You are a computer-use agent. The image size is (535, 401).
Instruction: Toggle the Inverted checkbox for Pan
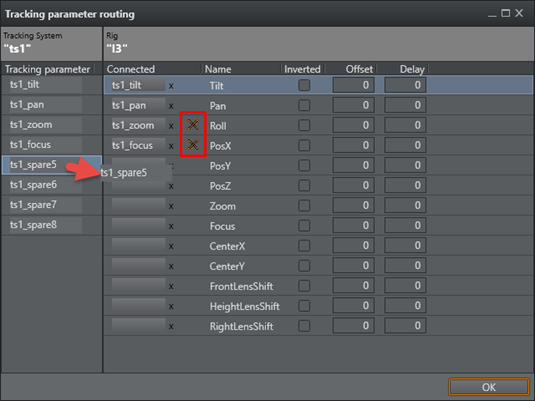[304, 105]
